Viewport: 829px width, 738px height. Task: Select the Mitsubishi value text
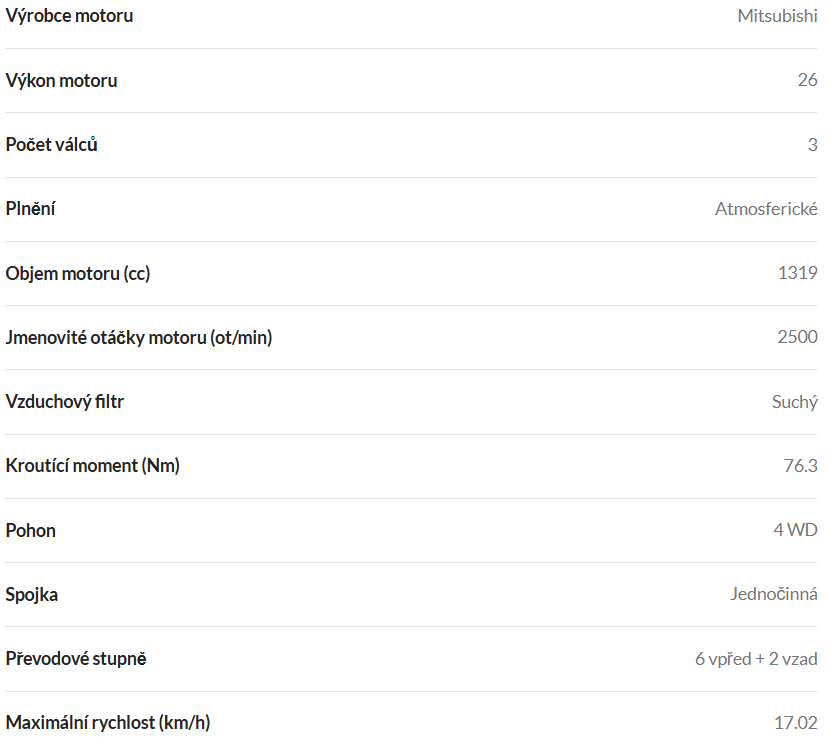tap(777, 16)
